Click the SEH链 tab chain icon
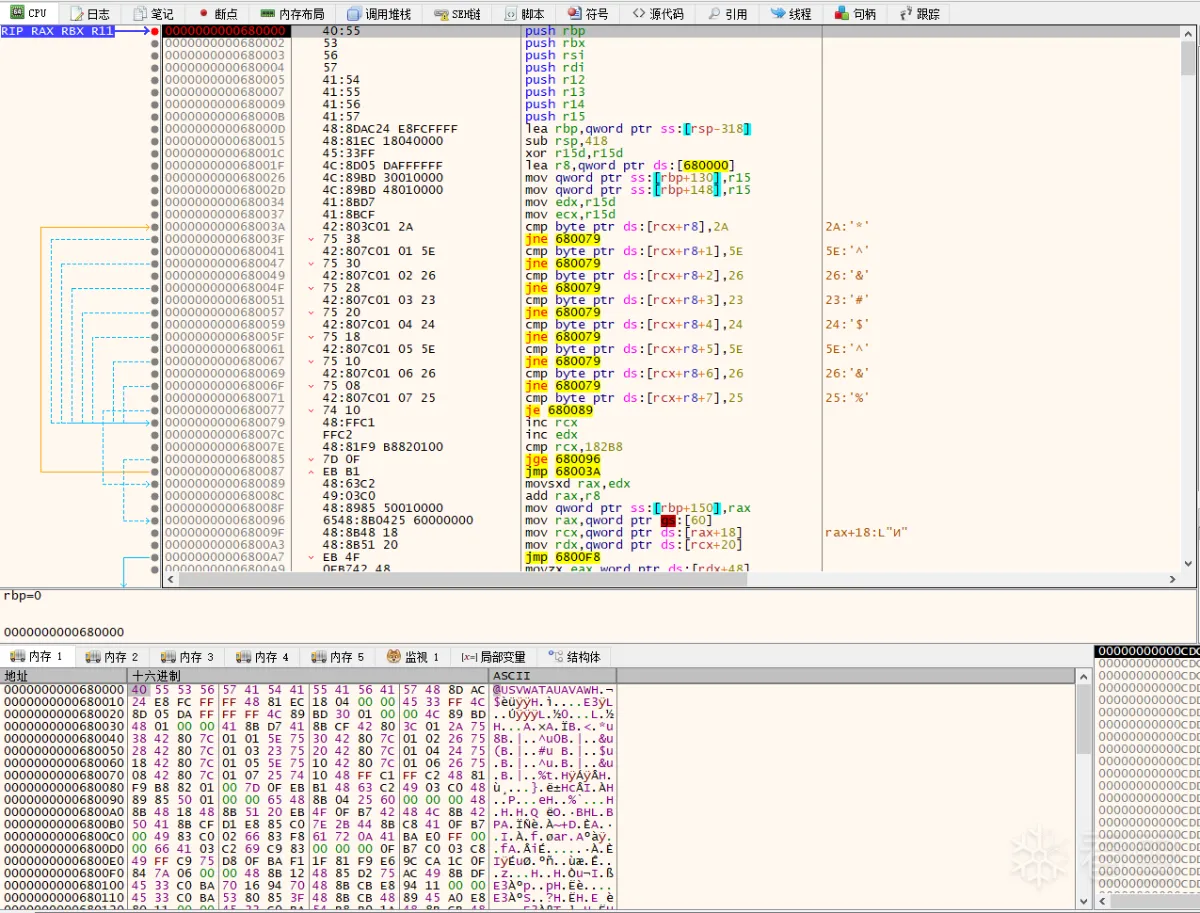This screenshot has width=1200, height=913. click(x=441, y=14)
